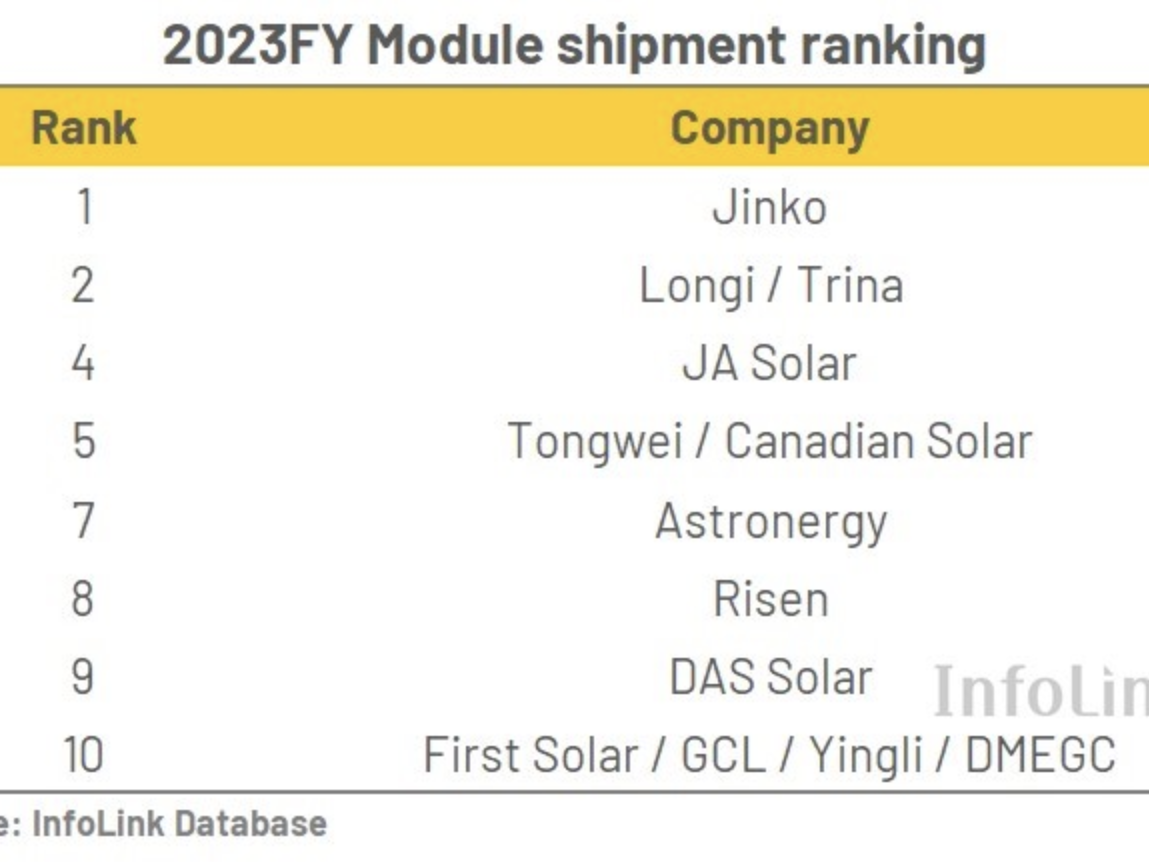Click the InfoLink watermark logo

click(1040, 692)
